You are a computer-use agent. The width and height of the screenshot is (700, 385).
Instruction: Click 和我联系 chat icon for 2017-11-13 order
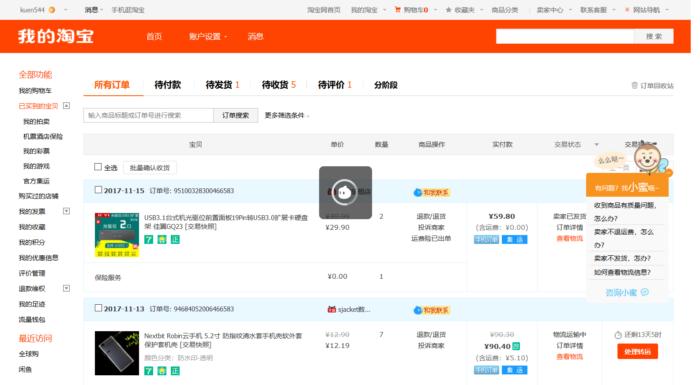pyautogui.click(x=417, y=310)
